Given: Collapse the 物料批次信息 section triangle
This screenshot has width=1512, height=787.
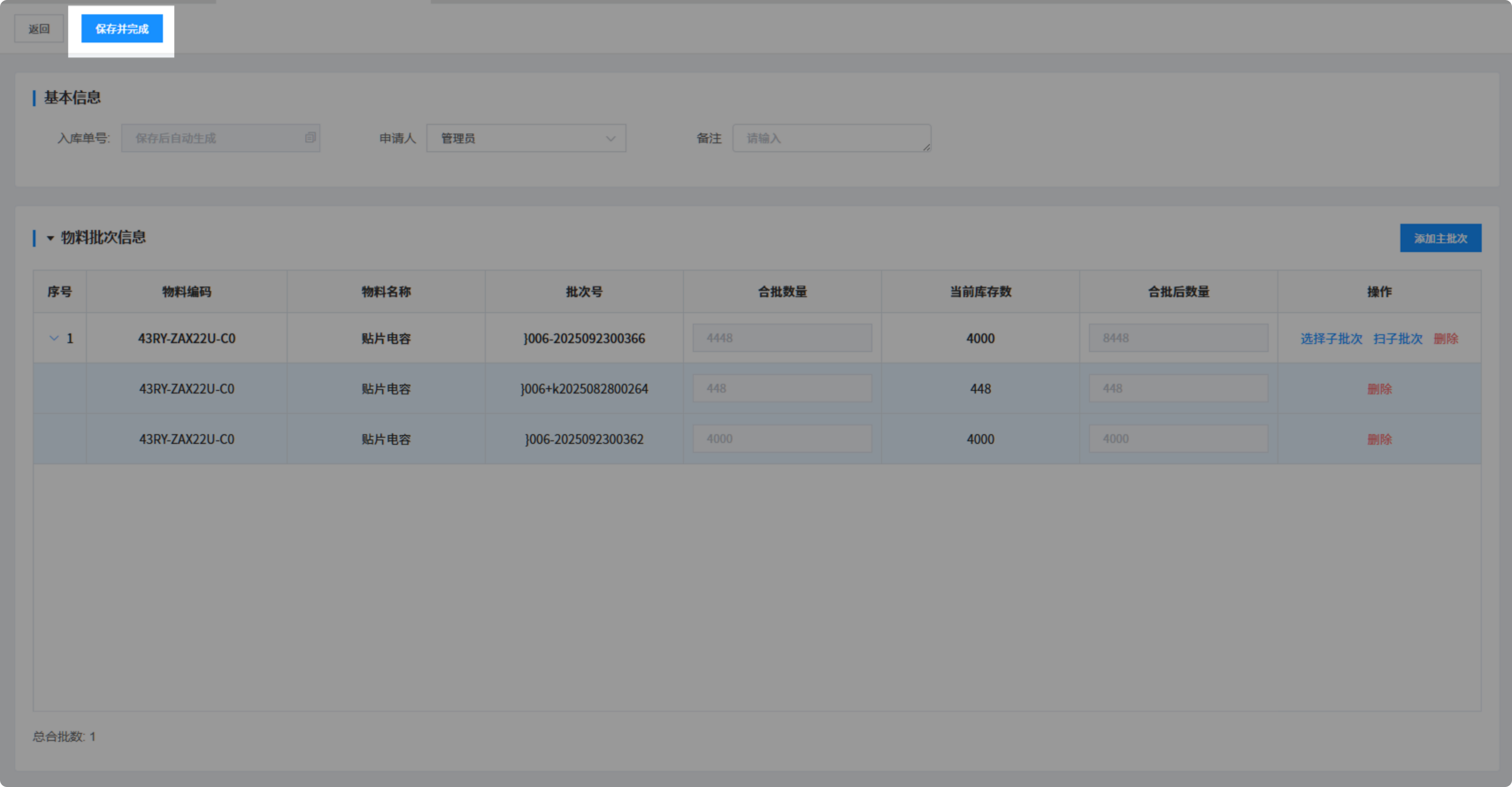Looking at the screenshot, I should [x=50, y=238].
